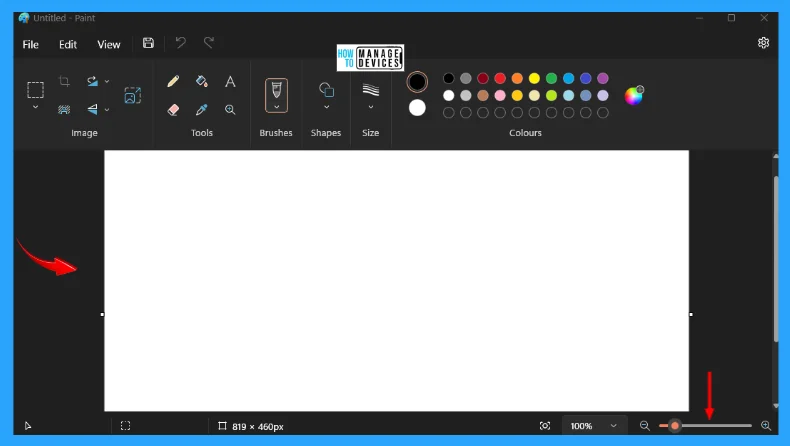790x446 pixels.
Task: Open the Resize and skew tool
Action: click(x=133, y=95)
